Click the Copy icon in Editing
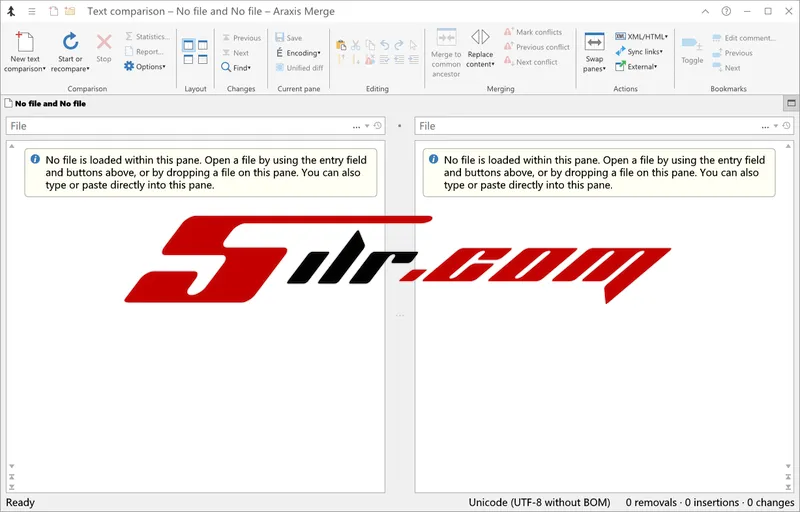Screen dimensions: 800x512 point(370,45)
